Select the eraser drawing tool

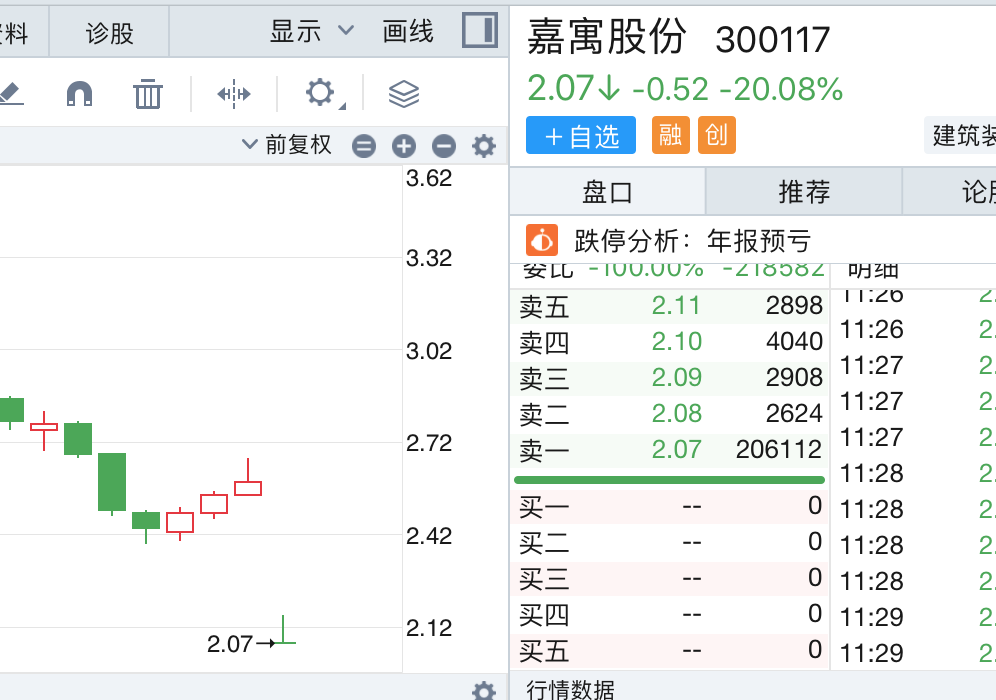pyautogui.click(x=10, y=94)
